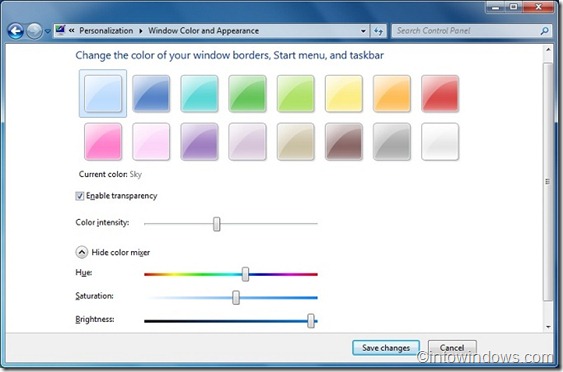The image size is (563, 372).
Task: Pick the hot pink Fuchsia swatch
Action: click(x=103, y=141)
